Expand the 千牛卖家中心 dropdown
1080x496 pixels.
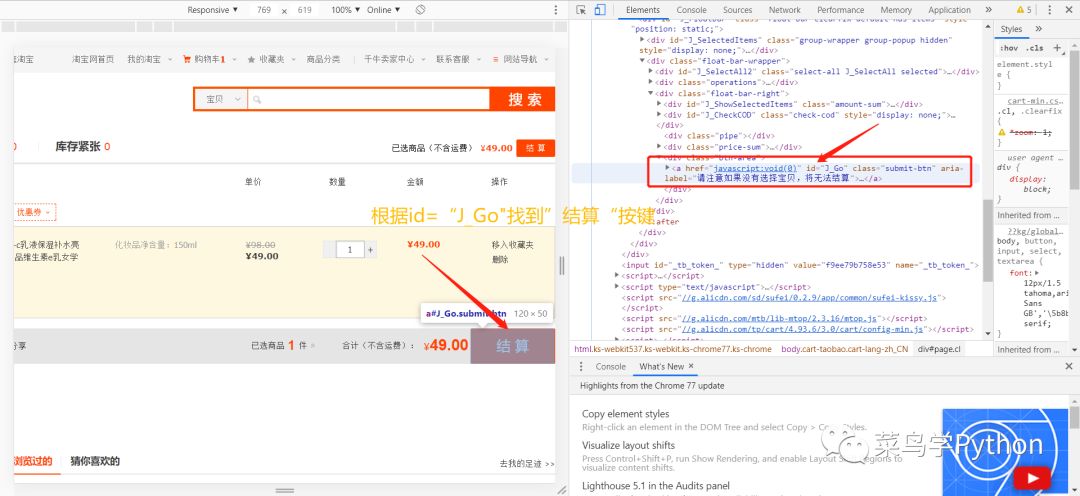[393, 59]
